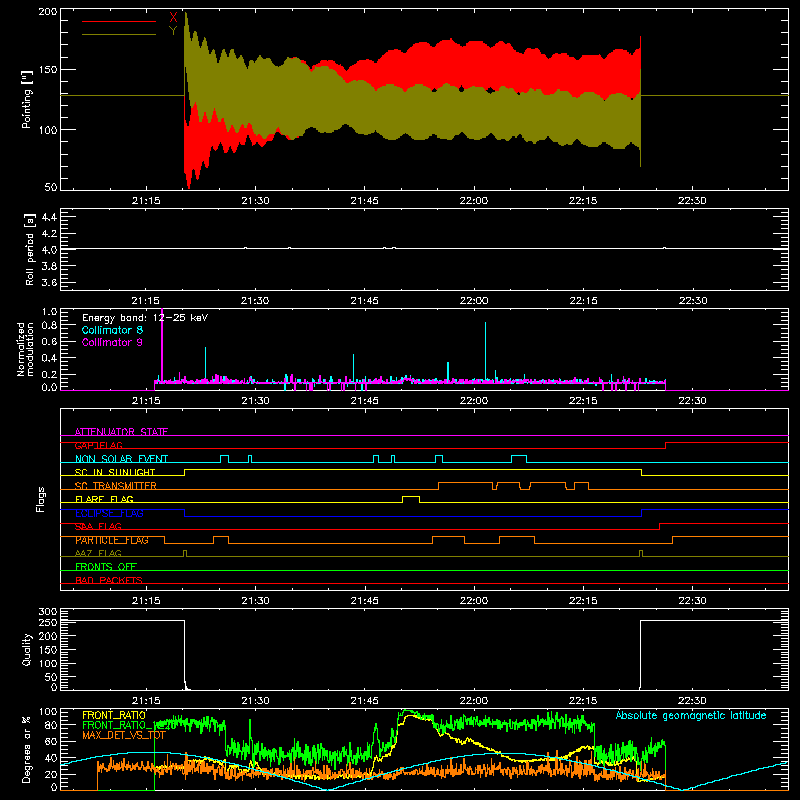This screenshot has height=800, width=800.
Task: Click the 0.8 value on modulation axis
Action: pos(49,325)
